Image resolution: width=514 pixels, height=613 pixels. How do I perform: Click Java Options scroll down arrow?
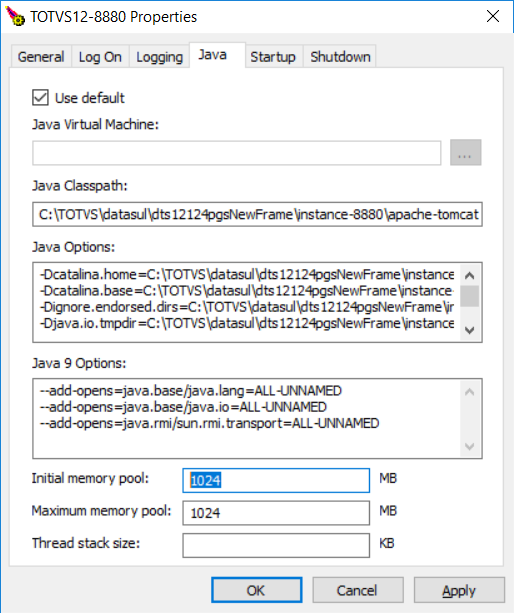click(469, 330)
